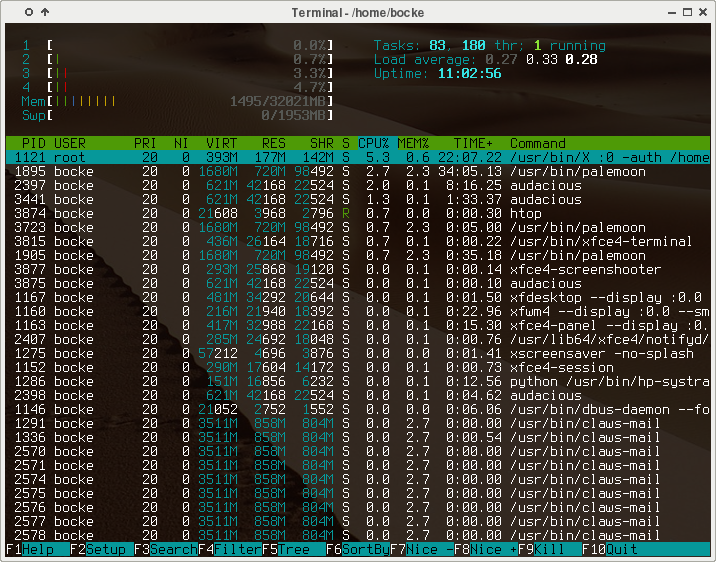Viewport: 716px width, 562px height.
Task: Sort by the PID column header
Action: (34, 143)
